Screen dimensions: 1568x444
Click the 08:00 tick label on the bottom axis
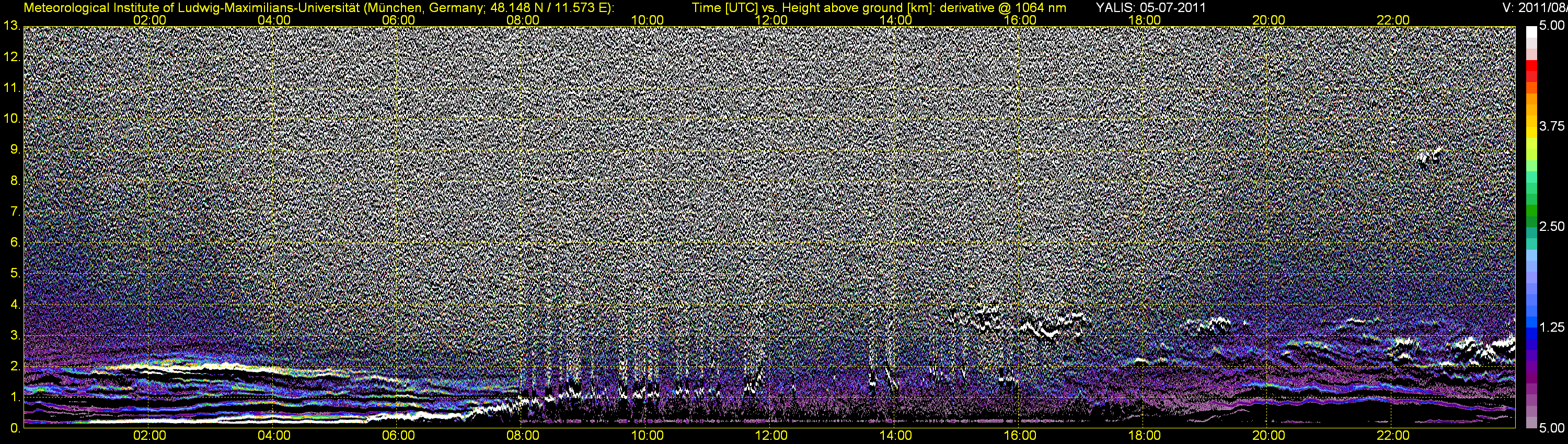coord(523,436)
